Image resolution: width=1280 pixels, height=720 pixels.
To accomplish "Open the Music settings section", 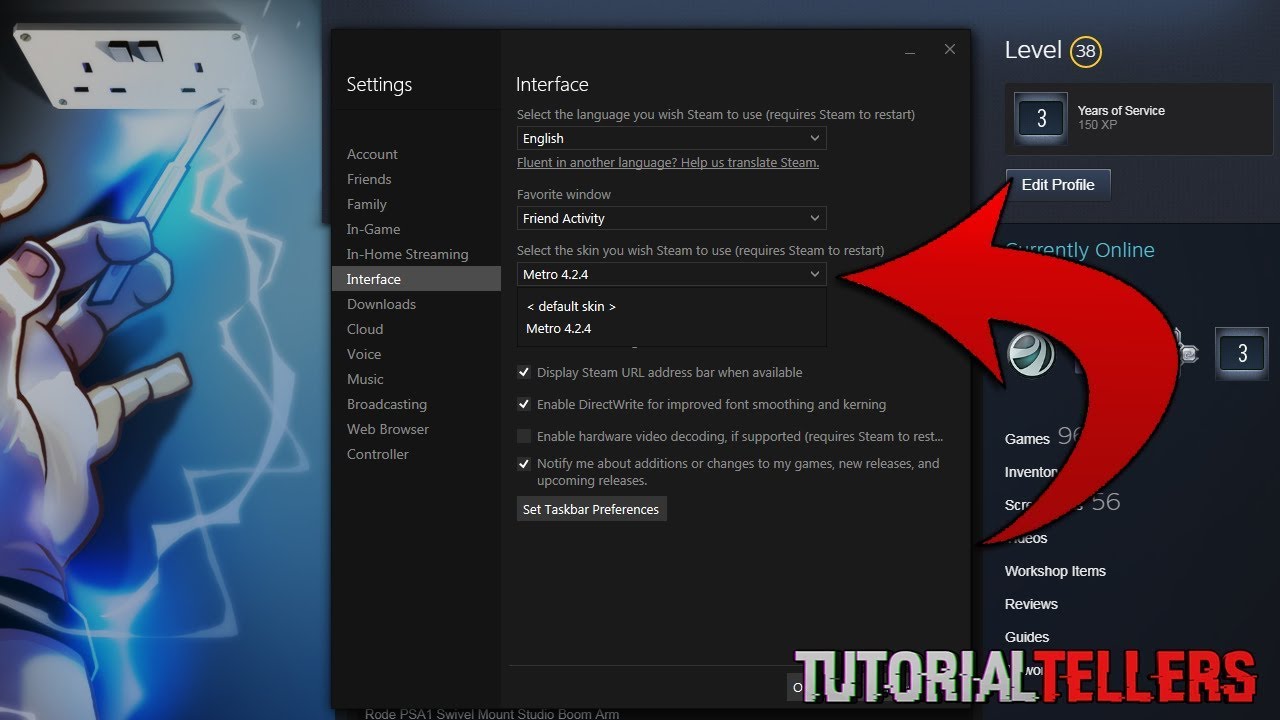I will click(365, 379).
